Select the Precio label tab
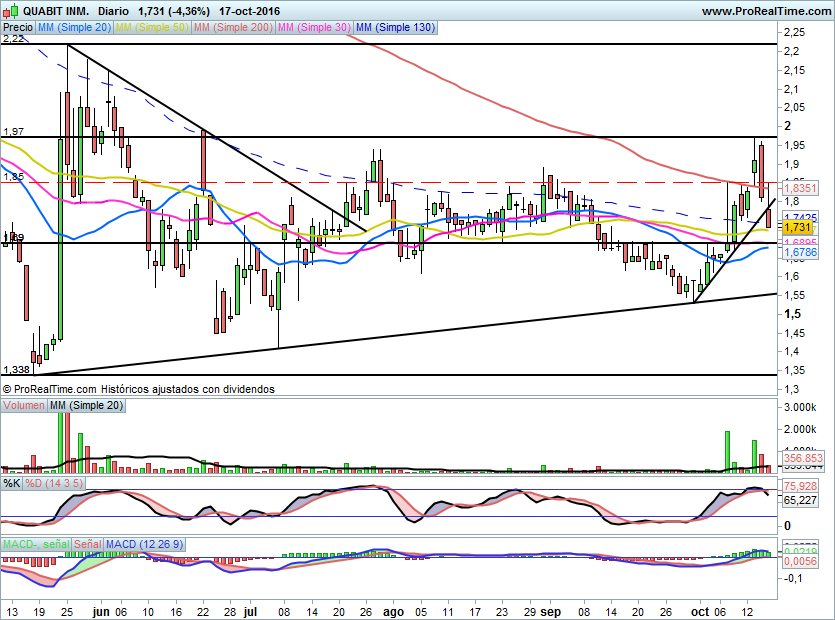 18,28
